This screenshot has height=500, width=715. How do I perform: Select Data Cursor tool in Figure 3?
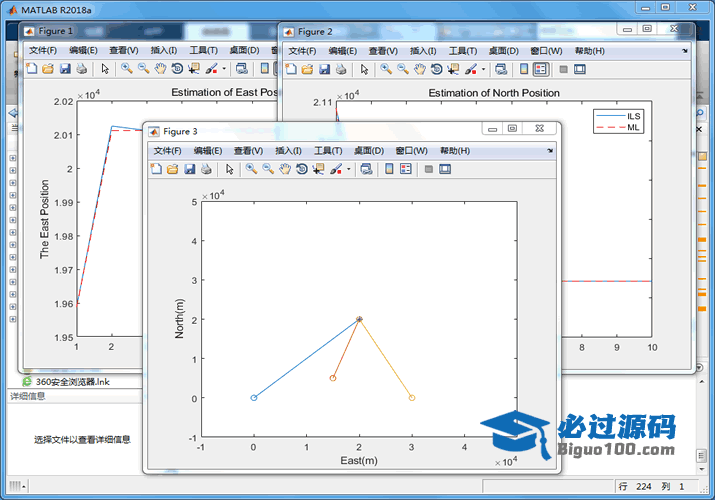pyautogui.click(x=318, y=169)
